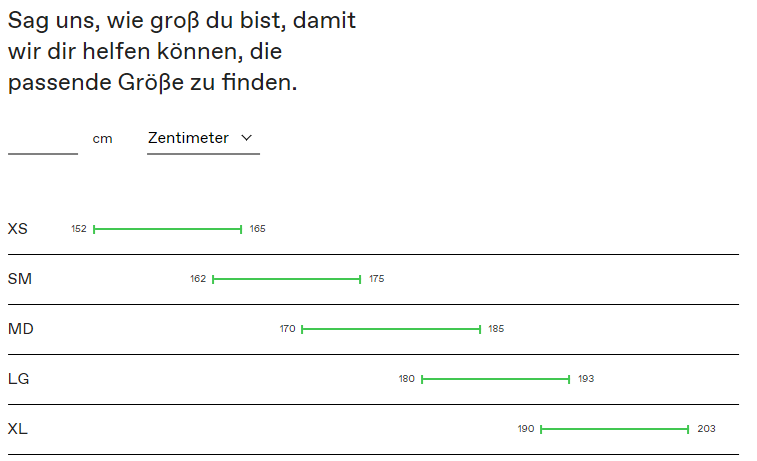The height and width of the screenshot is (461, 757).
Task: Click the 193 maximum value of LG
Action: pos(586,379)
